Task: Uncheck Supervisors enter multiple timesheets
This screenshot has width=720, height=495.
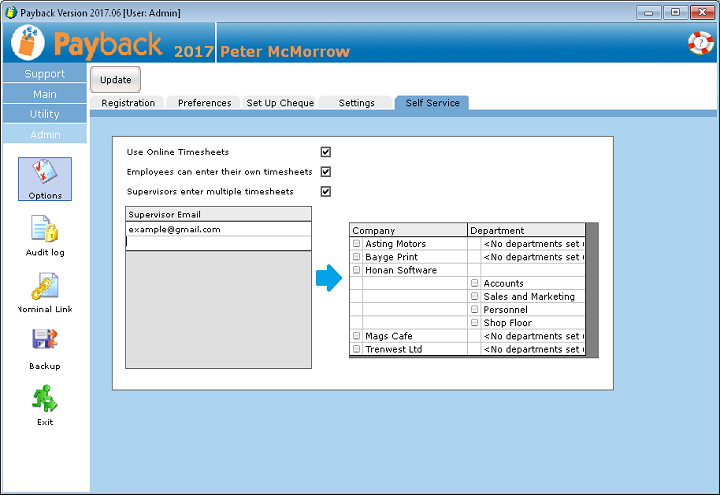Action: (x=326, y=191)
